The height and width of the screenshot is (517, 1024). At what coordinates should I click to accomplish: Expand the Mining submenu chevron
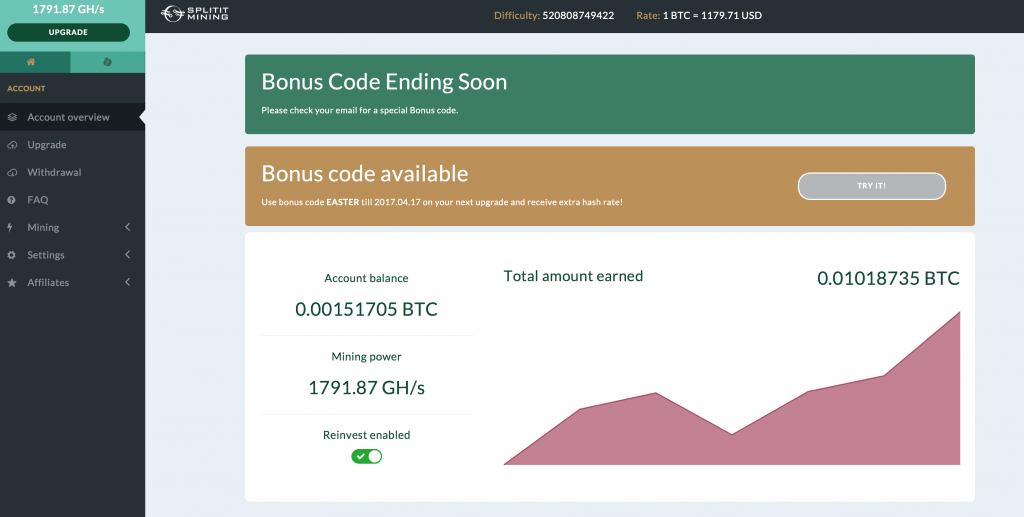127,227
